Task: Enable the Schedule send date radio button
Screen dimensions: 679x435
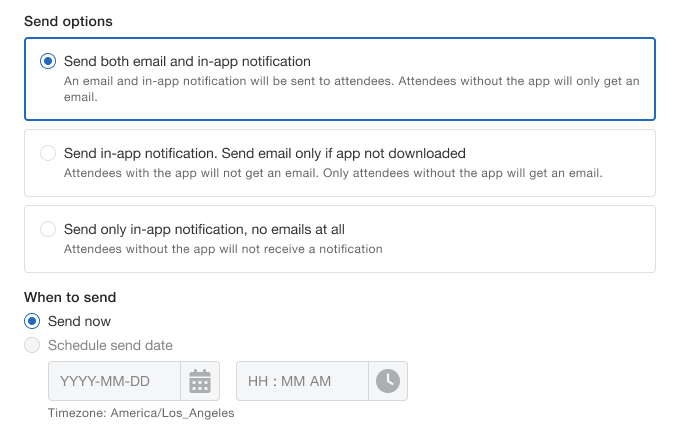Action: click(x=32, y=345)
